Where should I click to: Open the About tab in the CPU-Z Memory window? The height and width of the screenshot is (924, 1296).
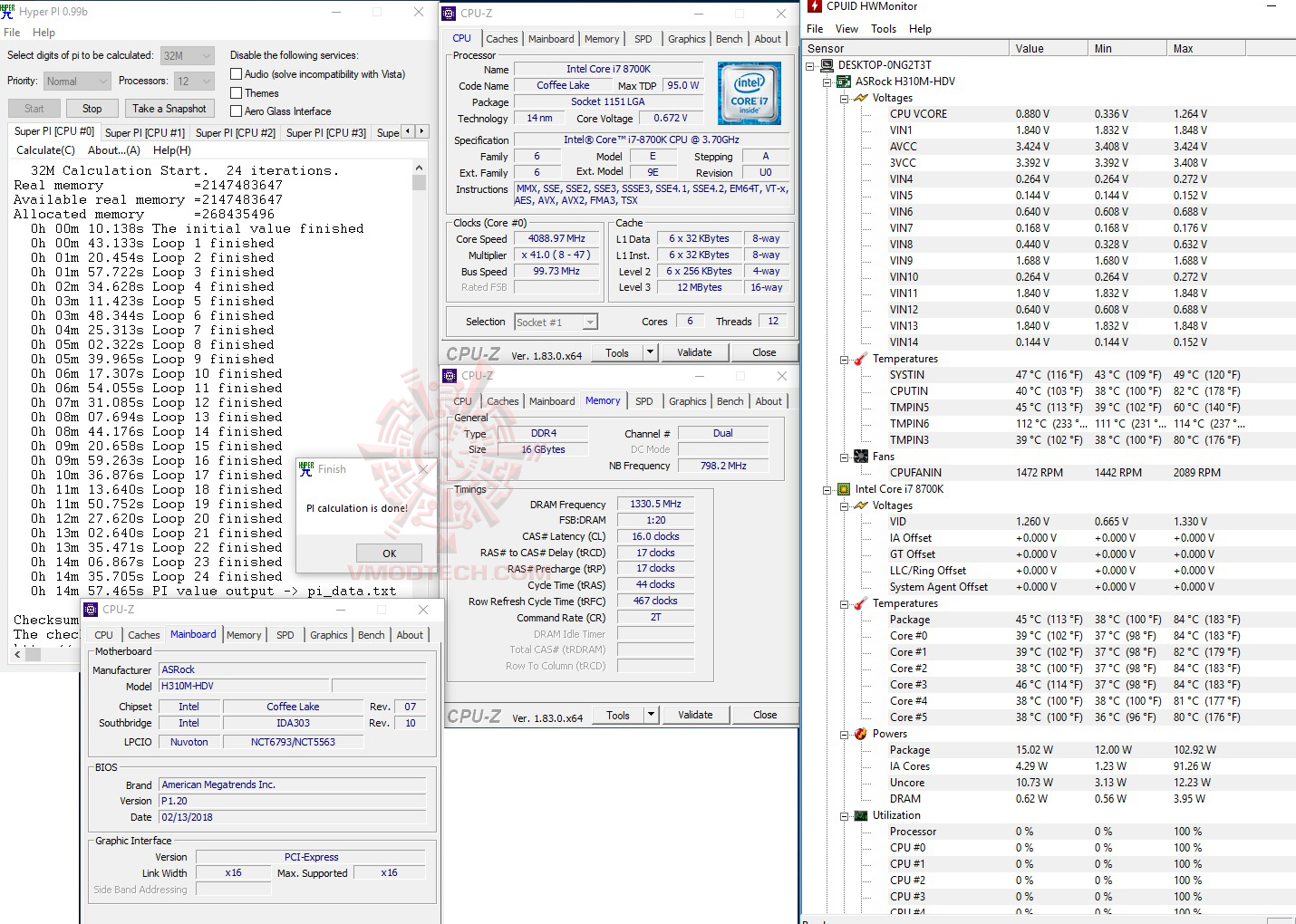tap(769, 401)
